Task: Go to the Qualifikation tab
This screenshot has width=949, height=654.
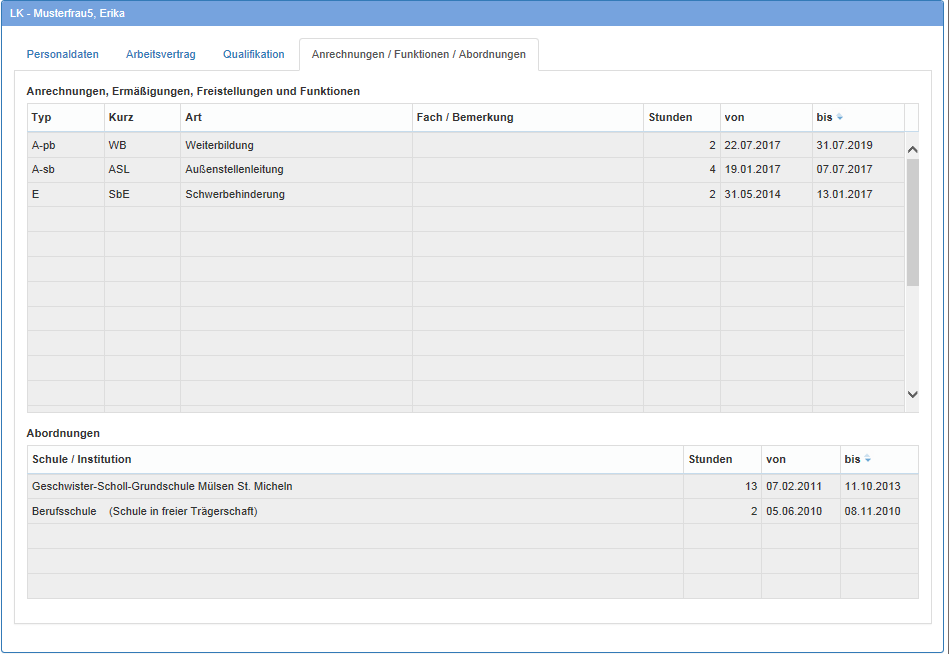Action: point(253,55)
